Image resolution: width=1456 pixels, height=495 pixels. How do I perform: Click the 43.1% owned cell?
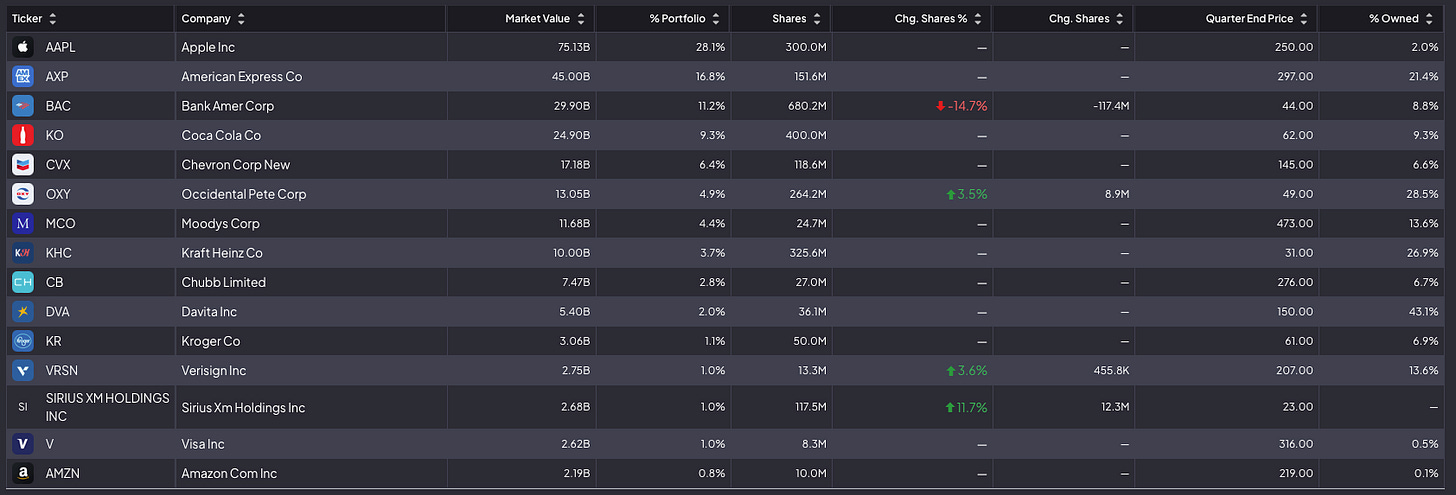click(x=1424, y=312)
